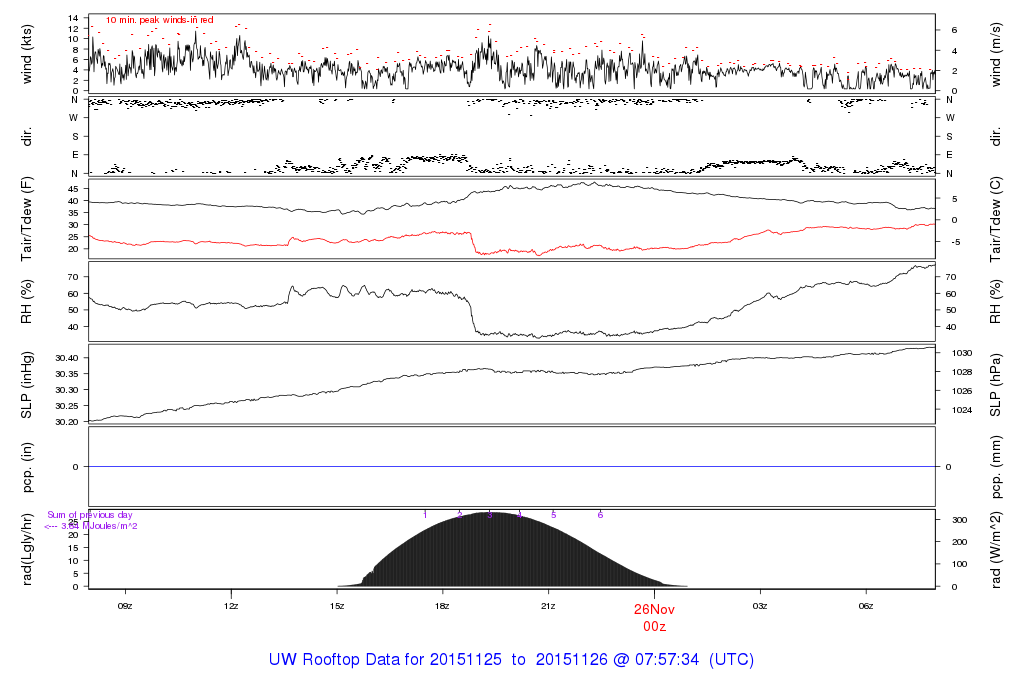Click the '30.20' SLP tick value
The height and width of the screenshot is (700, 1024).
67,422
